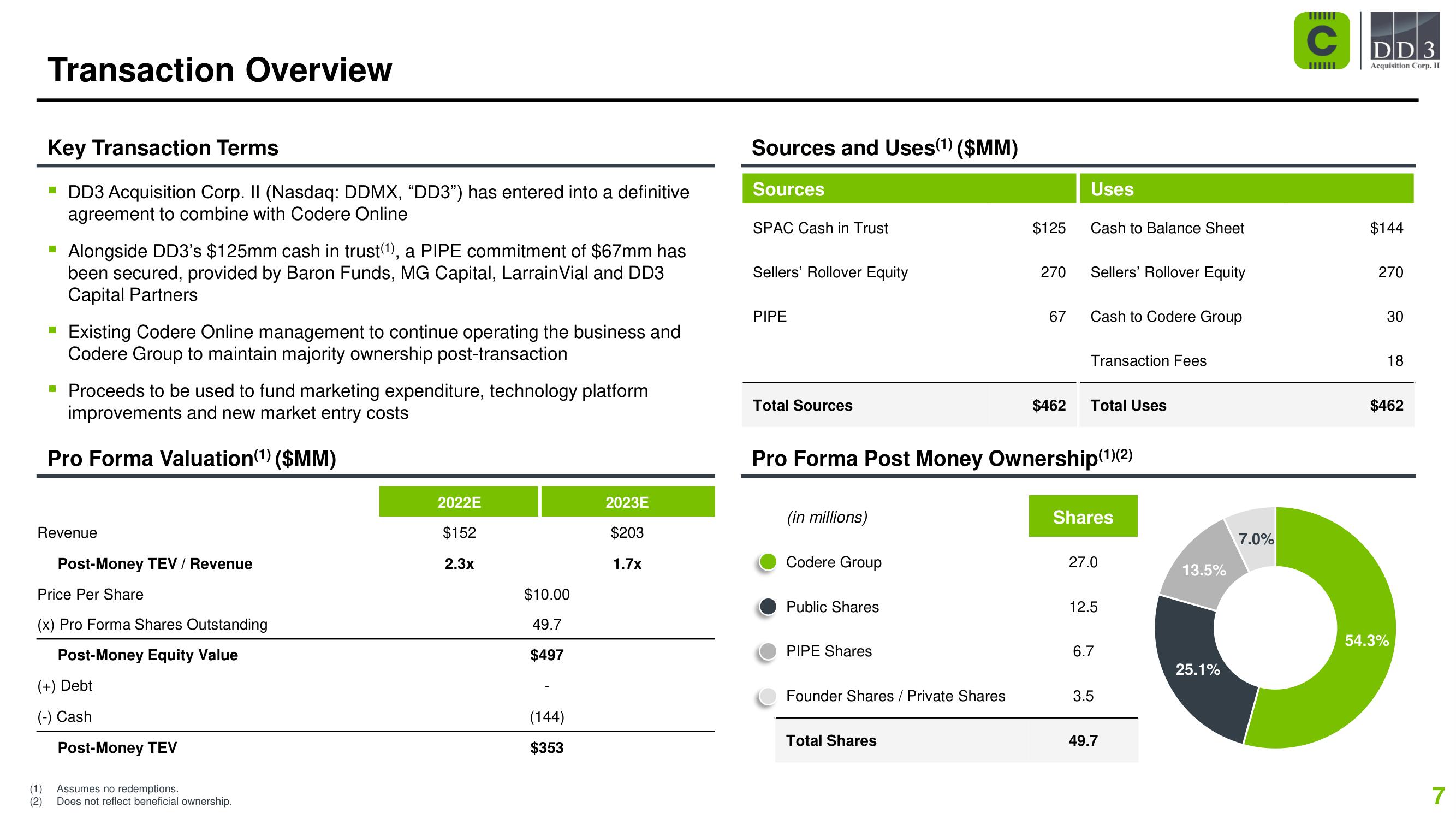Click the Price Per Share label
This screenshot has width=1456, height=819.
(91, 595)
